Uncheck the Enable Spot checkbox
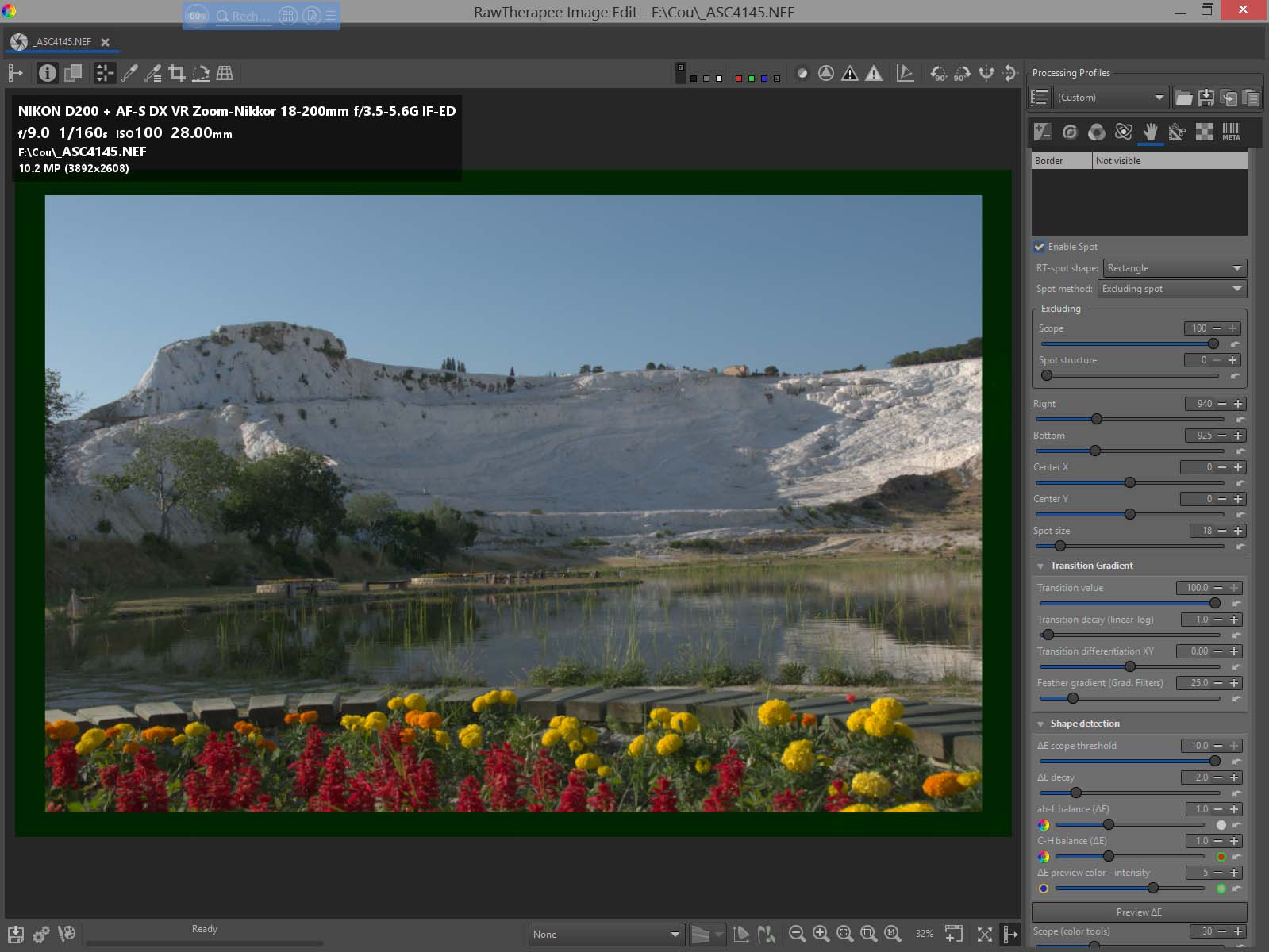 [1040, 247]
